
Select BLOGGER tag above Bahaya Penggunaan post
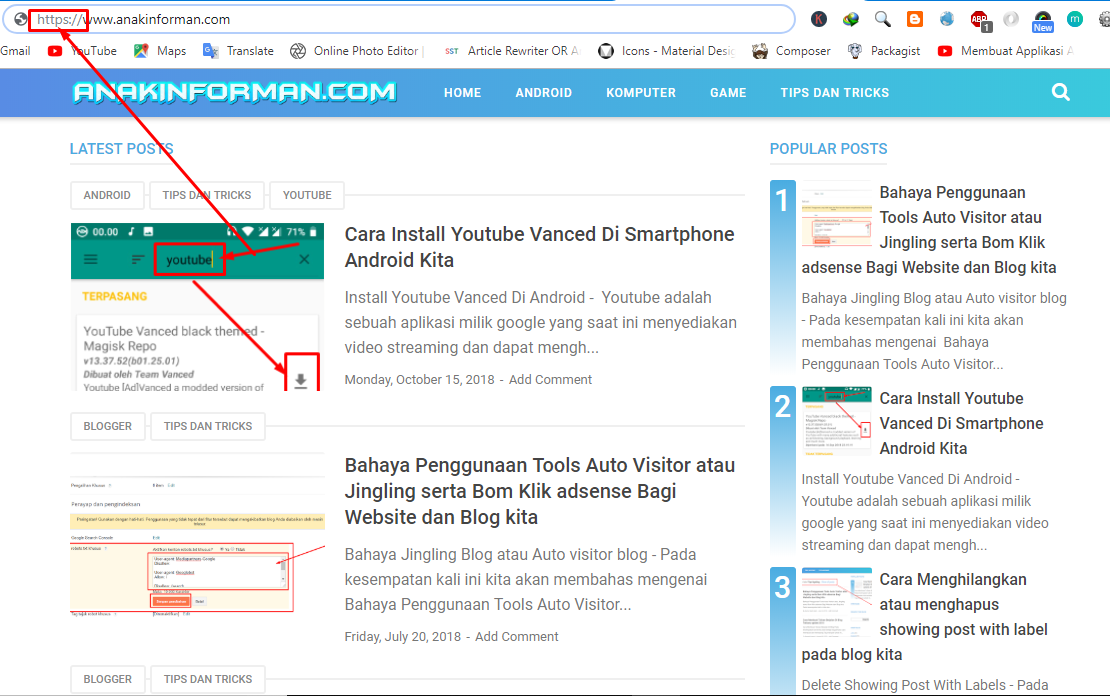point(108,426)
